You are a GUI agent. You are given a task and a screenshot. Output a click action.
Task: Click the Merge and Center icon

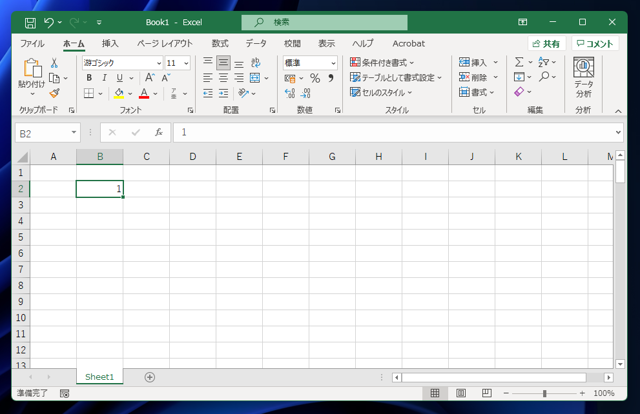click(x=255, y=78)
